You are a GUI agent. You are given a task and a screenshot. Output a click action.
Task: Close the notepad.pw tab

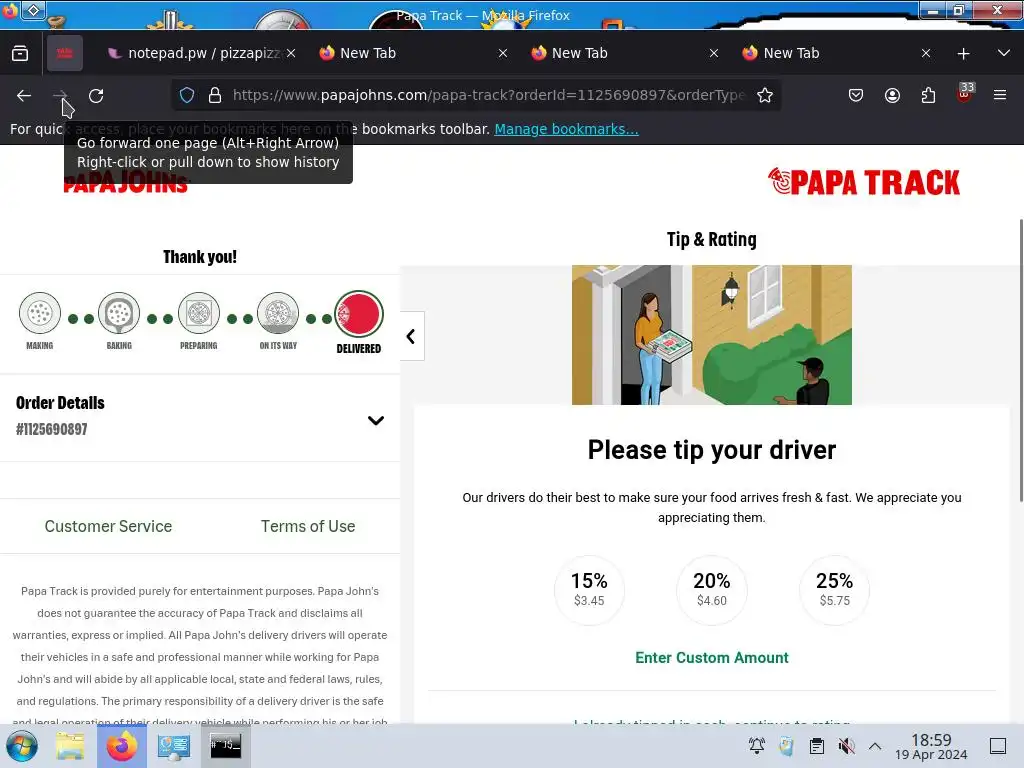point(291,53)
